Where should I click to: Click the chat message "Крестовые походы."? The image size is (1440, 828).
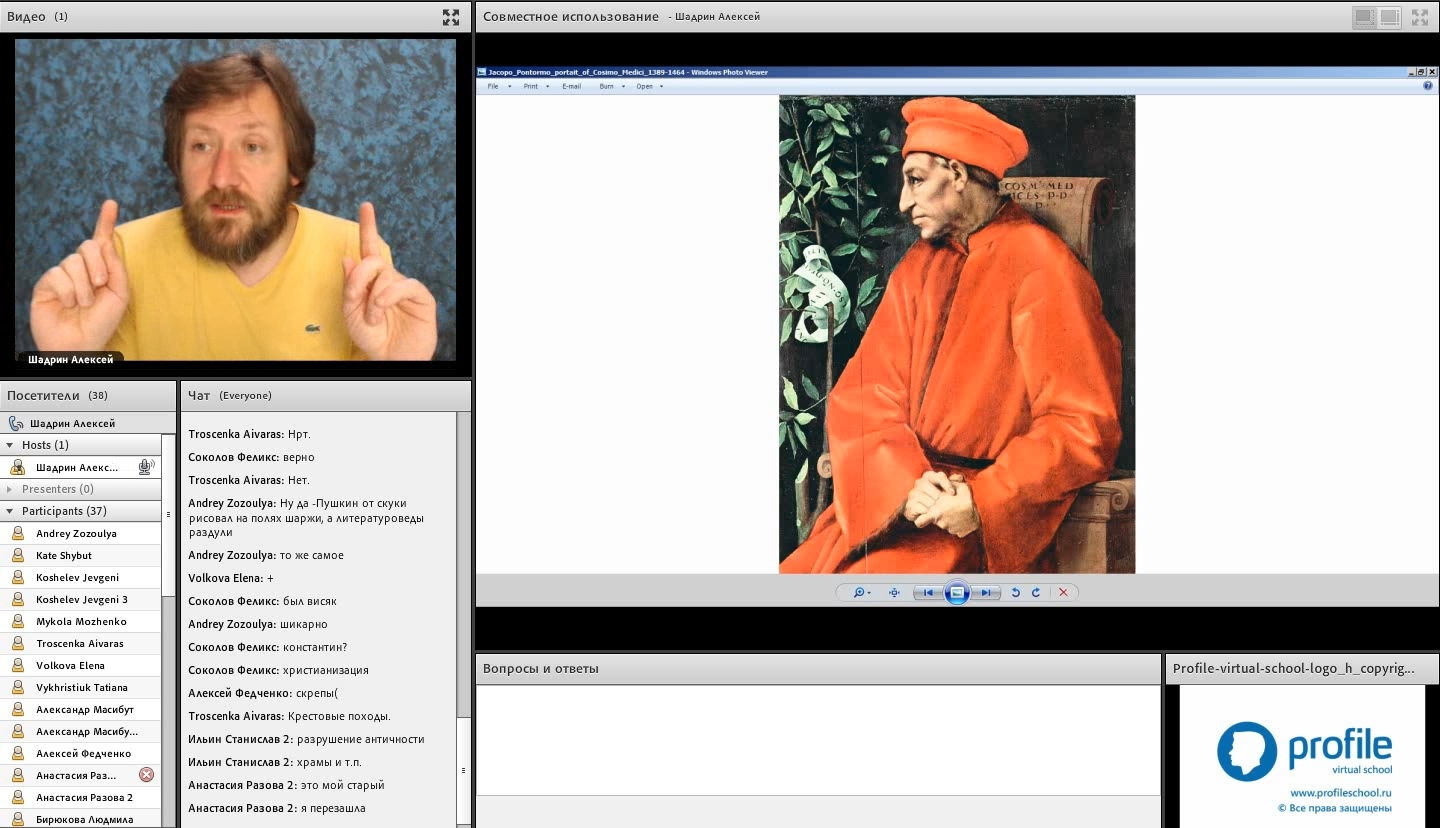click(339, 716)
